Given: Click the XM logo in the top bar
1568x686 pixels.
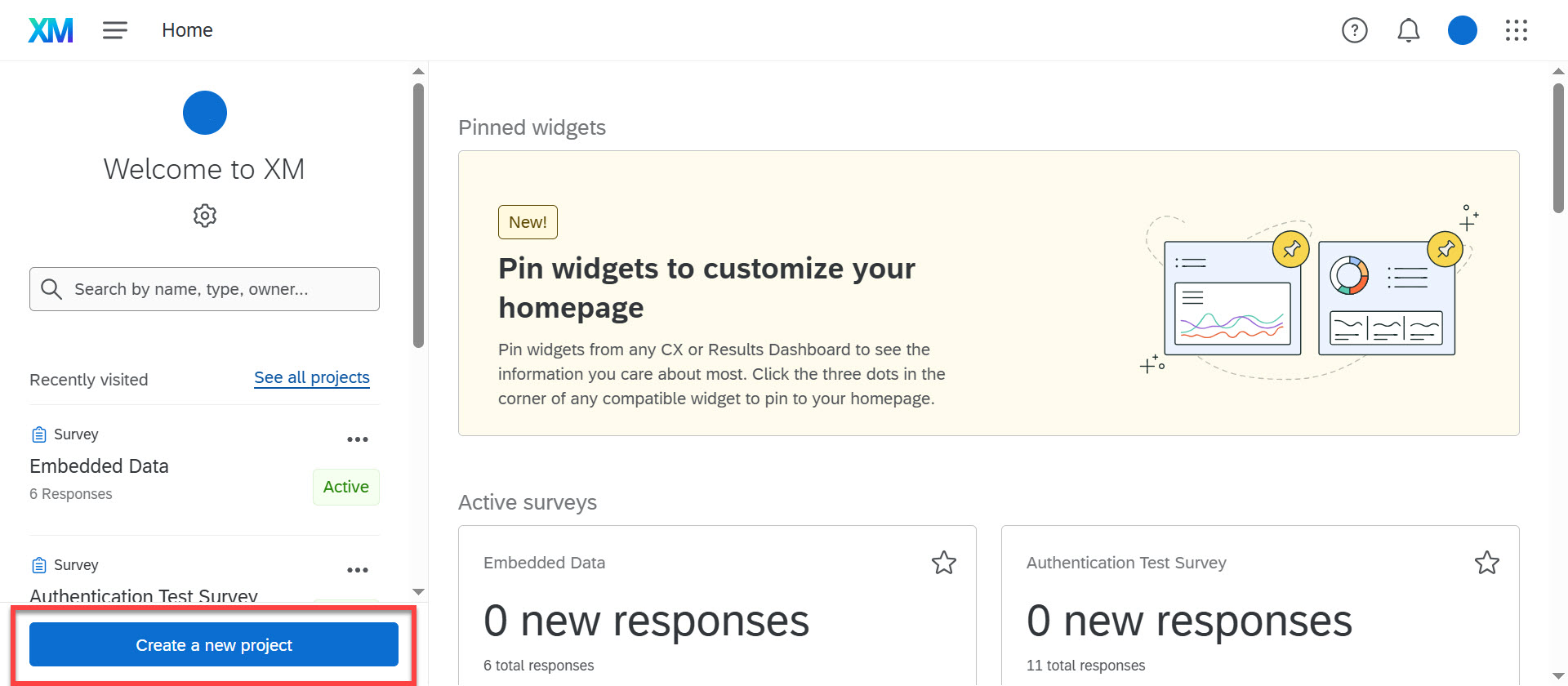Looking at the screenshot, I should pyautogui.click(x=50, y=29).
